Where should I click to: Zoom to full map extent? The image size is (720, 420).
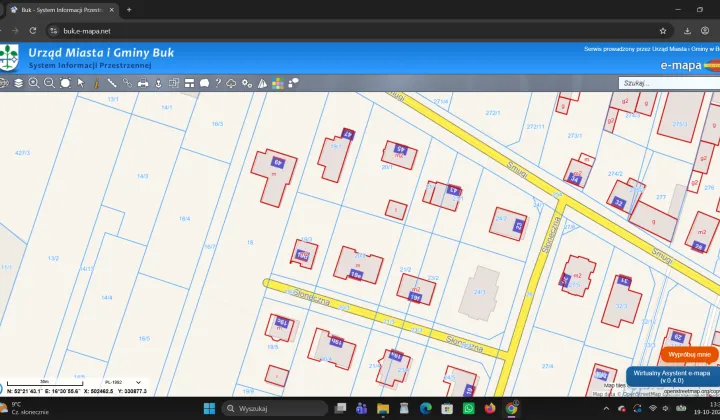click(x=65, y=83)
